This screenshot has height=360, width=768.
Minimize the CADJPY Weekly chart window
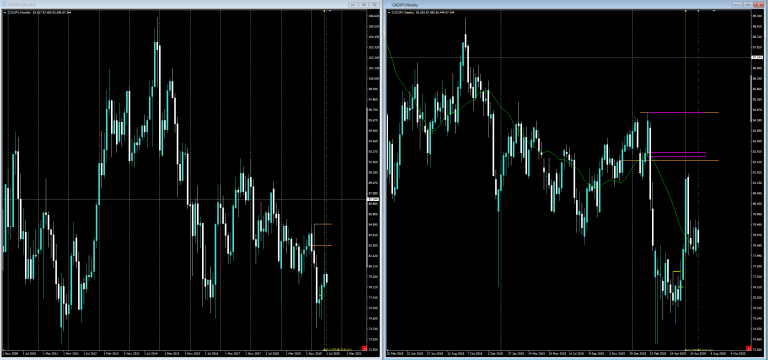(x=737, y=5)
